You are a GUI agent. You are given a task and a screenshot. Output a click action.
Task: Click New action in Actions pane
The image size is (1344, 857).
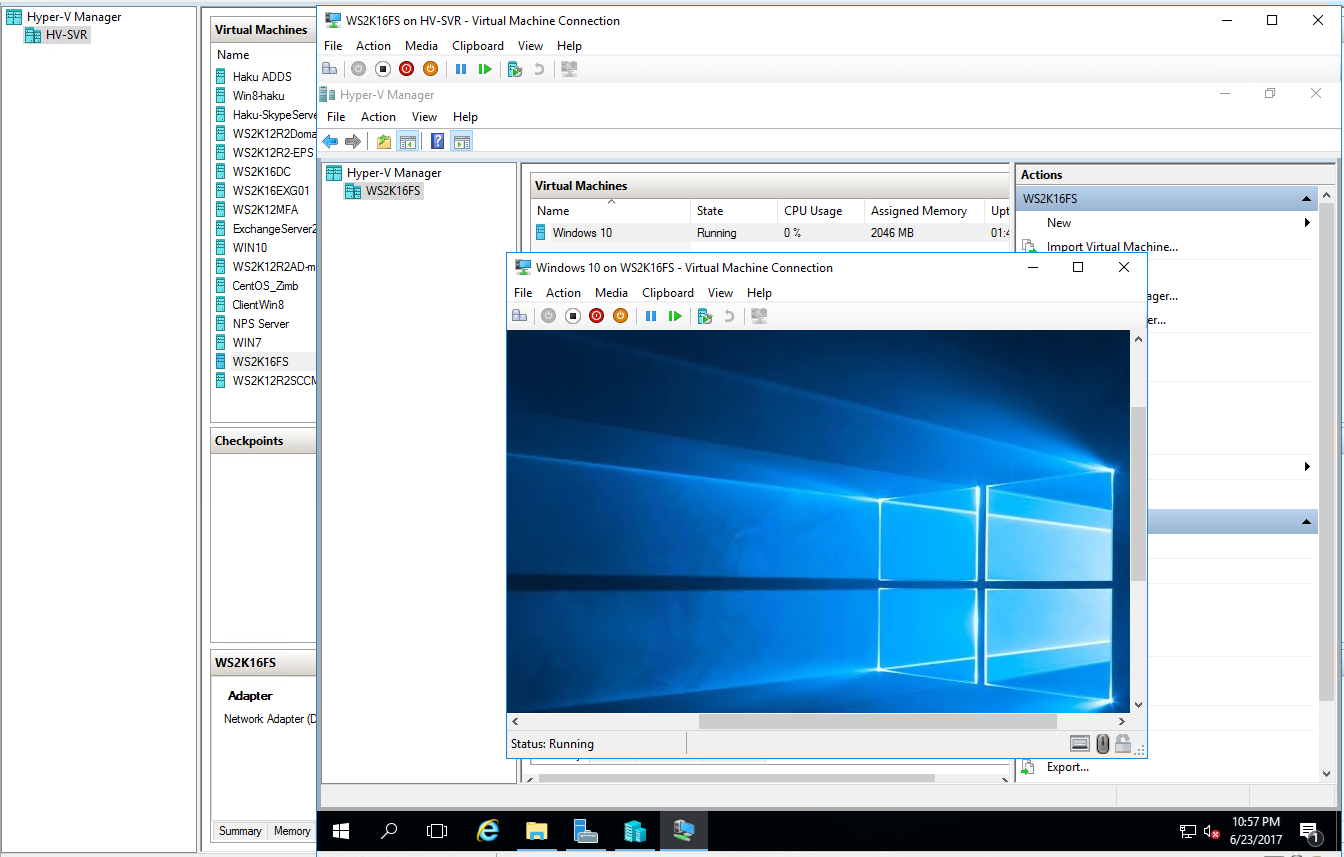click(1059, 223)
